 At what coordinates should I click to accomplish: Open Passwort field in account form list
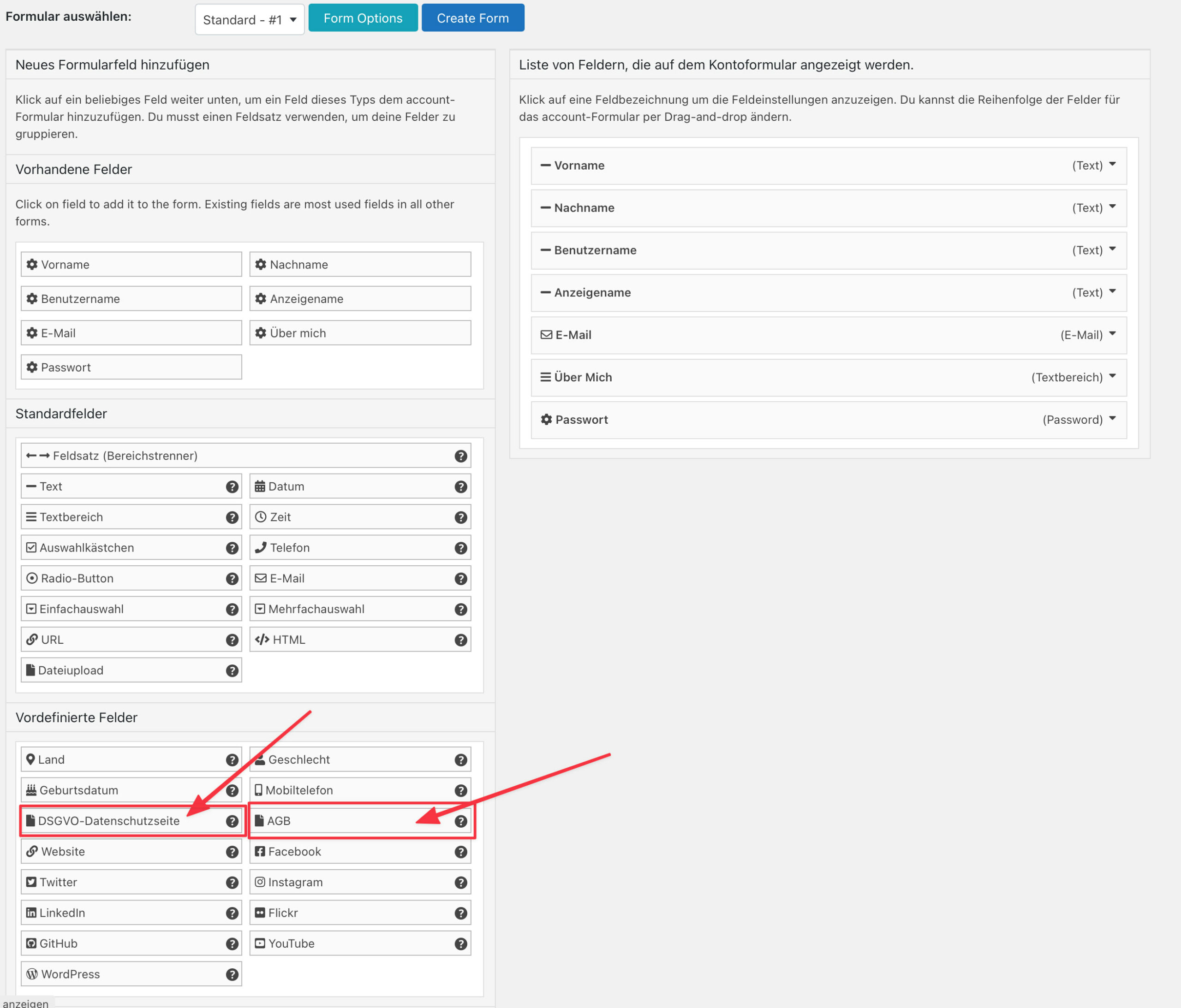click(829, 419)
